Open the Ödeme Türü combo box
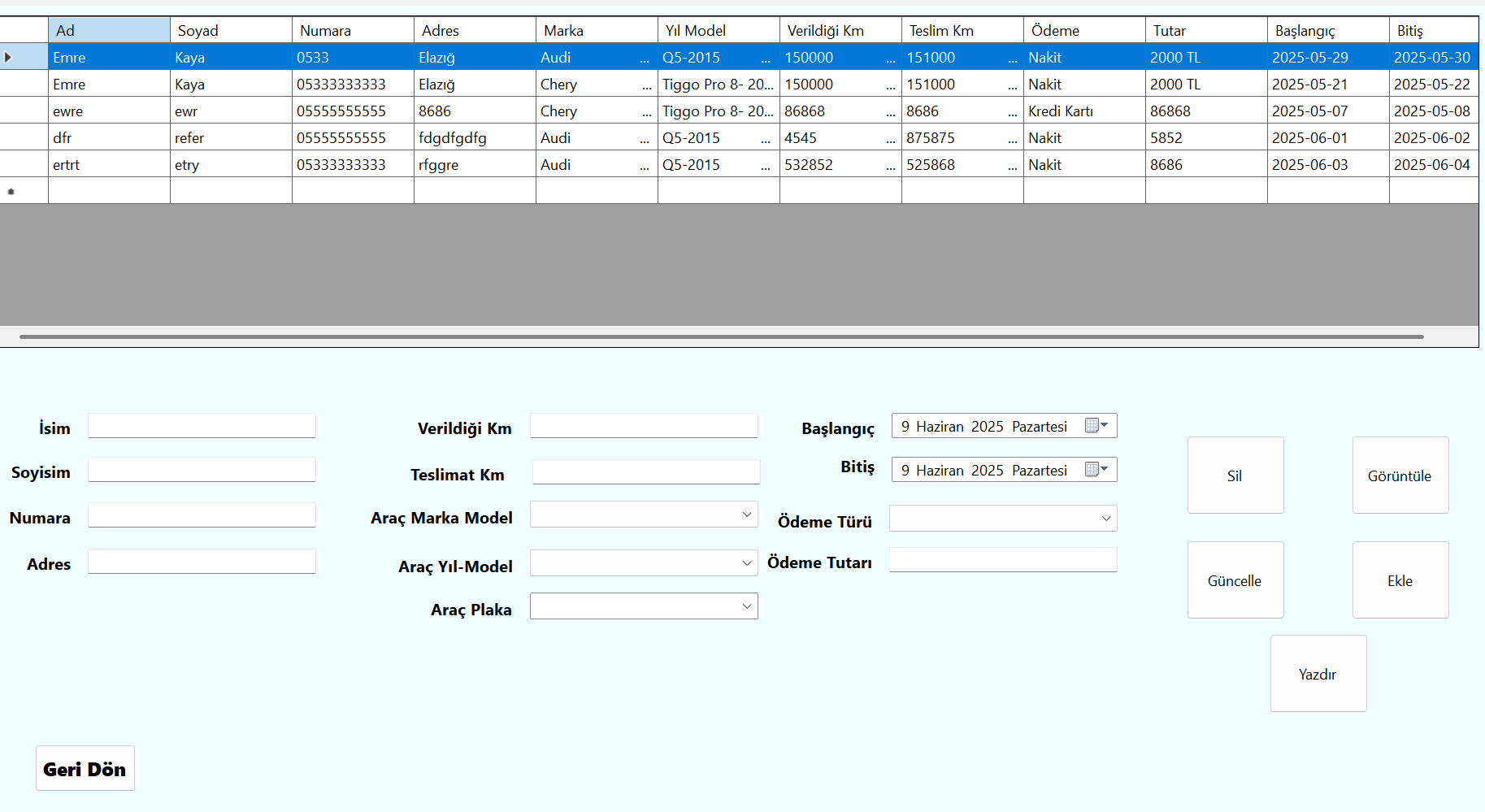Viewport: 1485px width, 812px height. tap(1003, 519)
